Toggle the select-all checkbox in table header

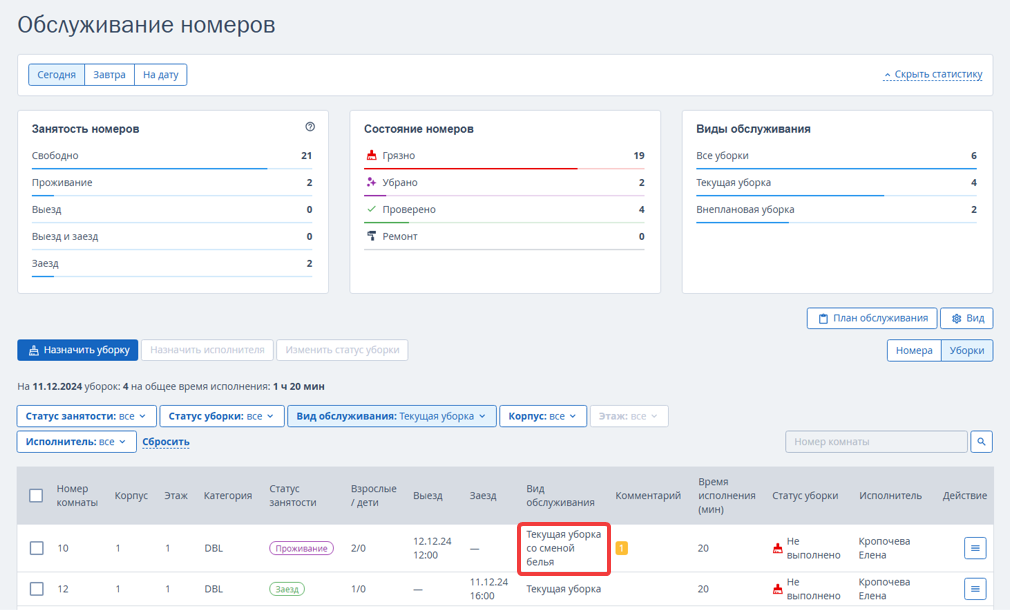pos(36,495)
